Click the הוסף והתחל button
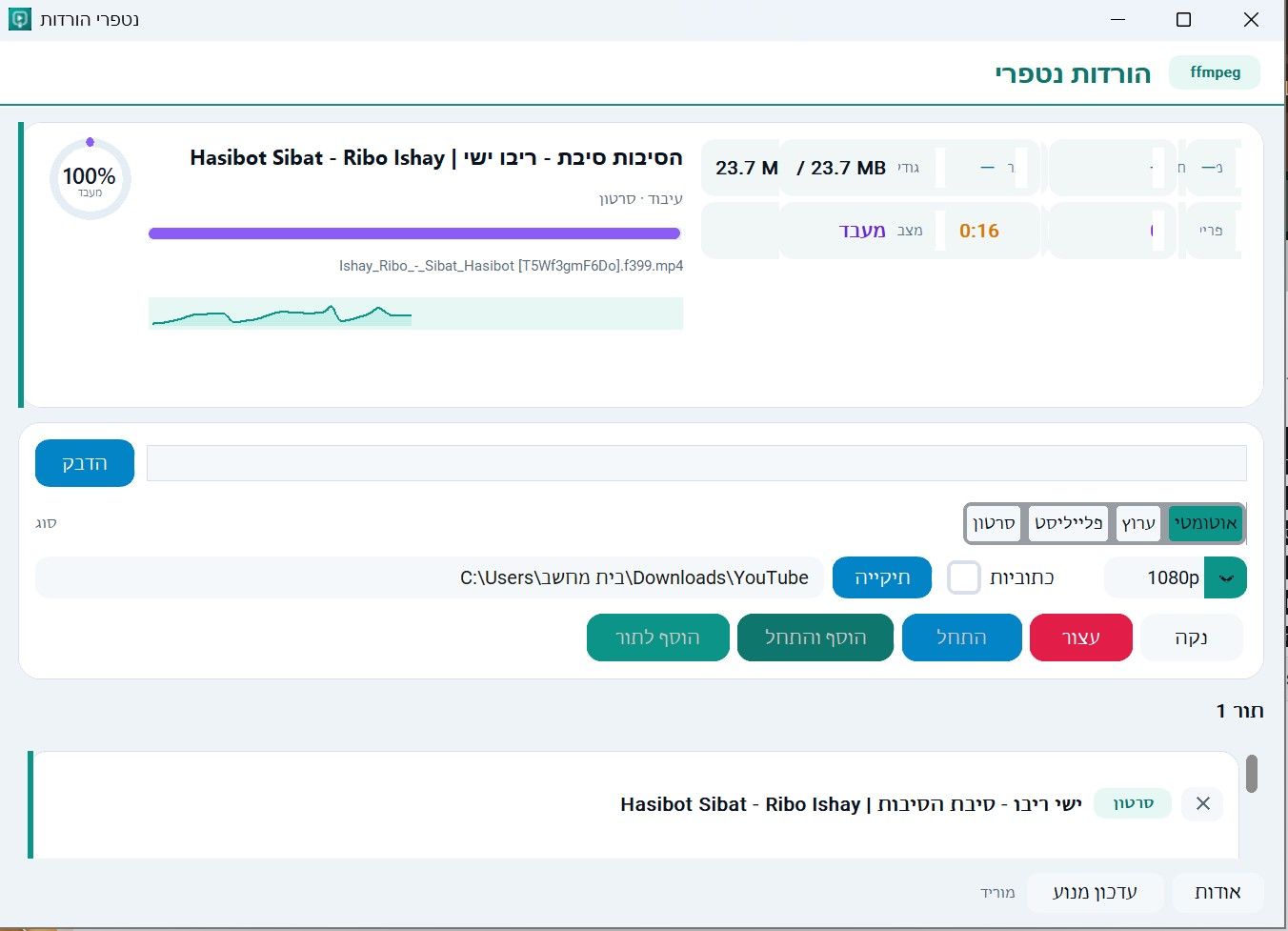Image resolution: width=1288 pixels, height=931 pixels. (x=815, y=638)
